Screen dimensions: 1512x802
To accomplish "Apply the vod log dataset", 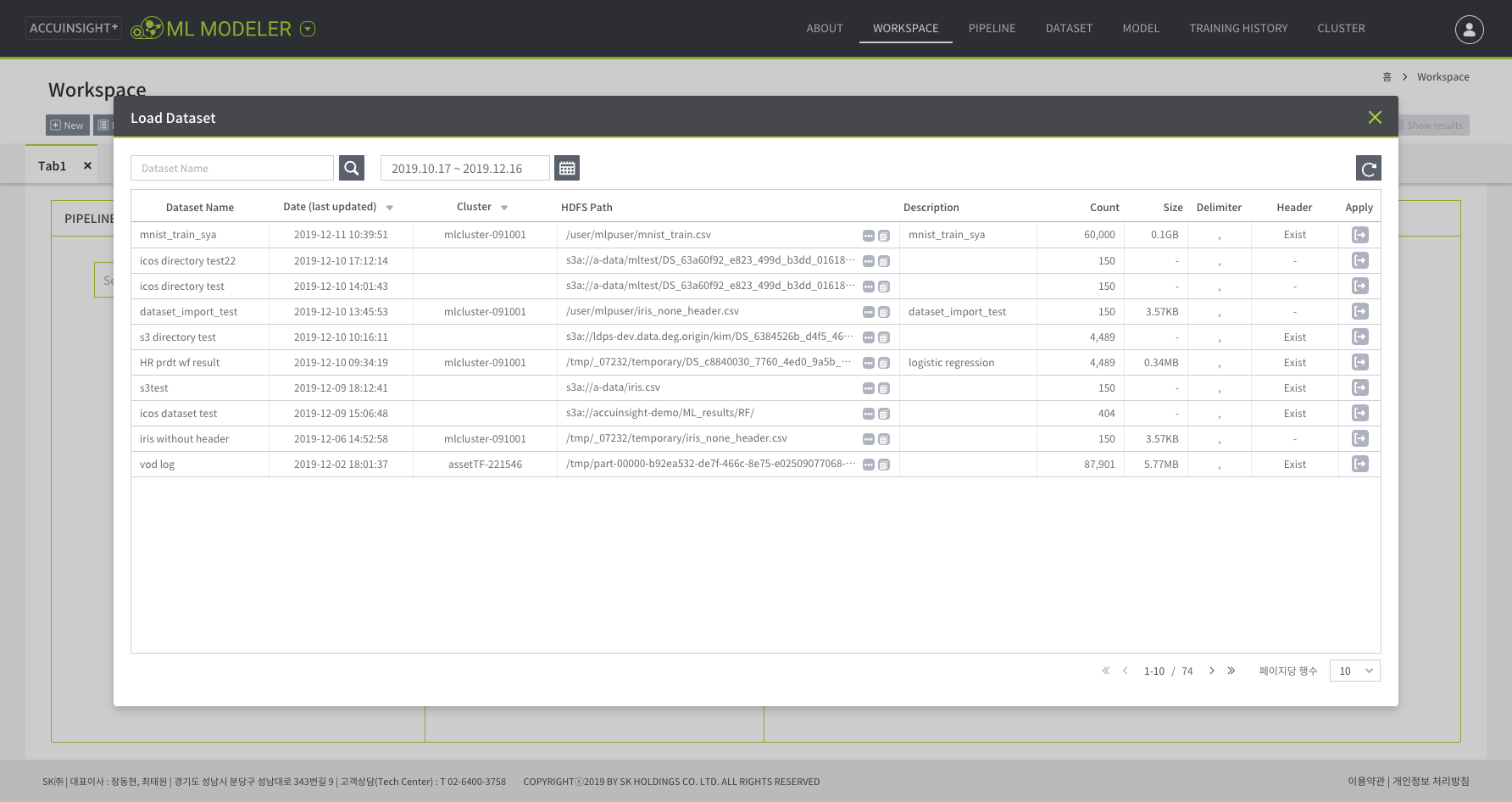I will click(1360, 464).
